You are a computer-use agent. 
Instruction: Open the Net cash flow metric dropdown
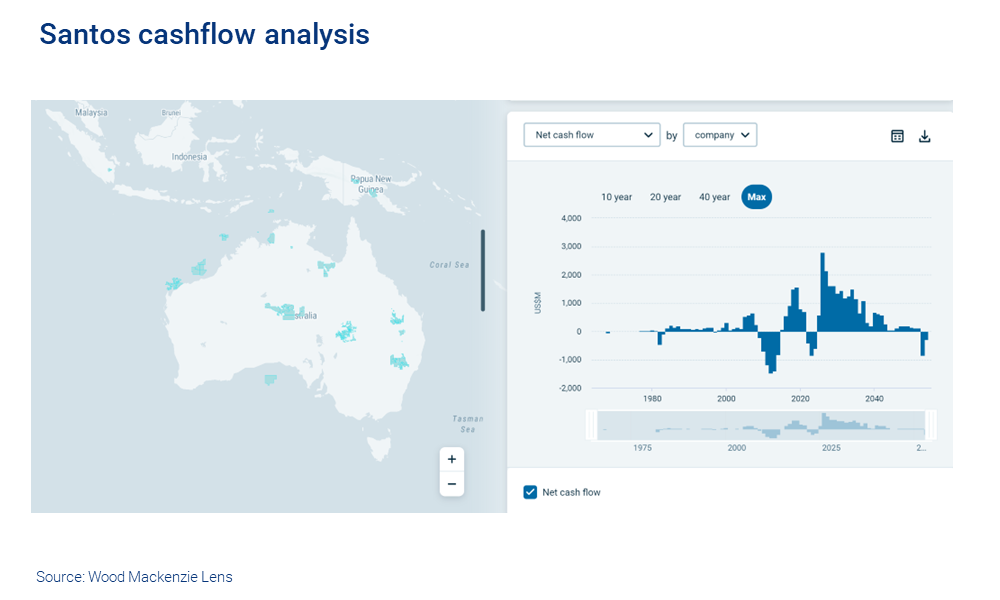pyautogui.click(x=591, y=135)
